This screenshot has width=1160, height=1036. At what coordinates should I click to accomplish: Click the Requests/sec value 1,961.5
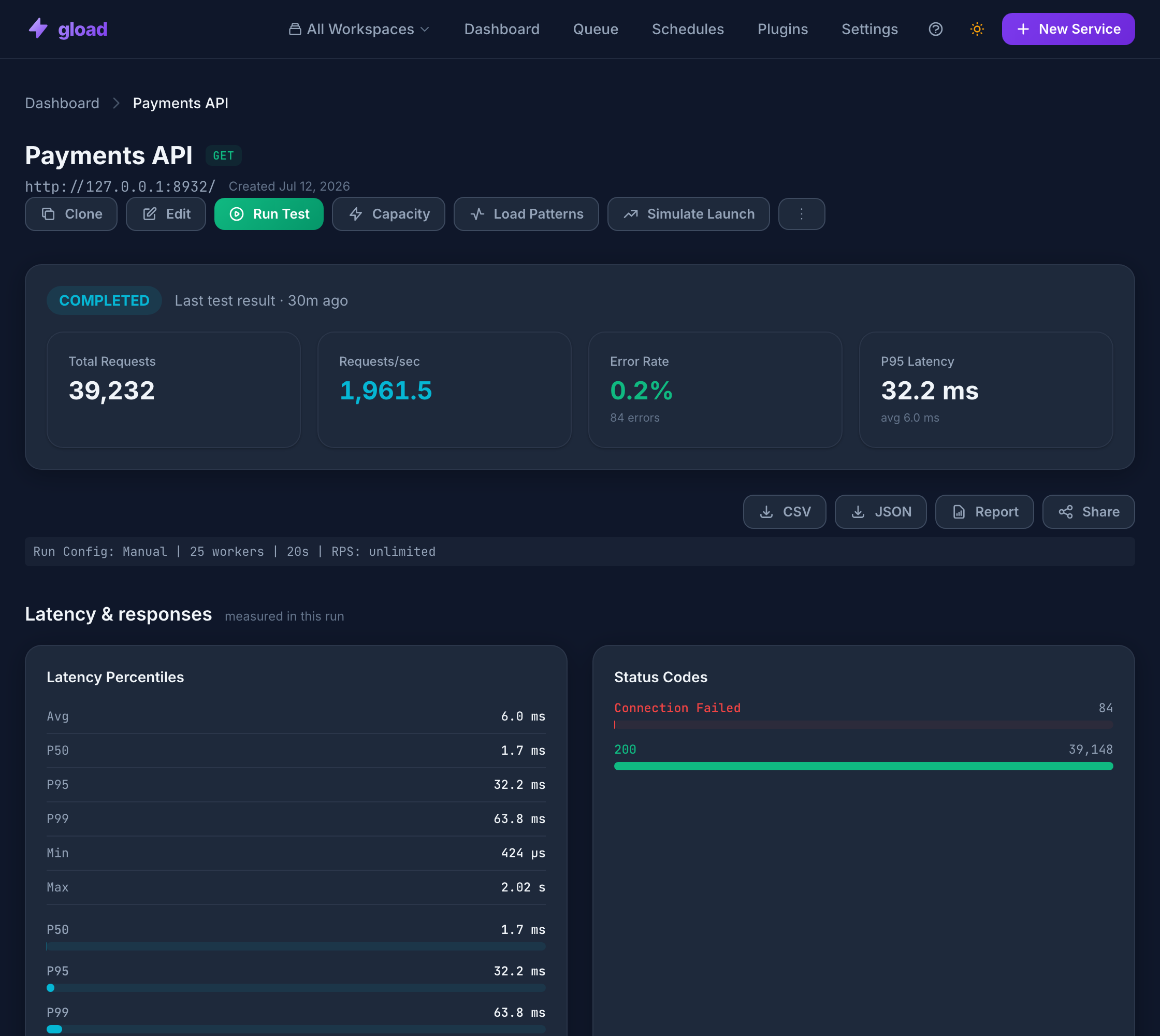pyautogui.click(x=385, y=391)
